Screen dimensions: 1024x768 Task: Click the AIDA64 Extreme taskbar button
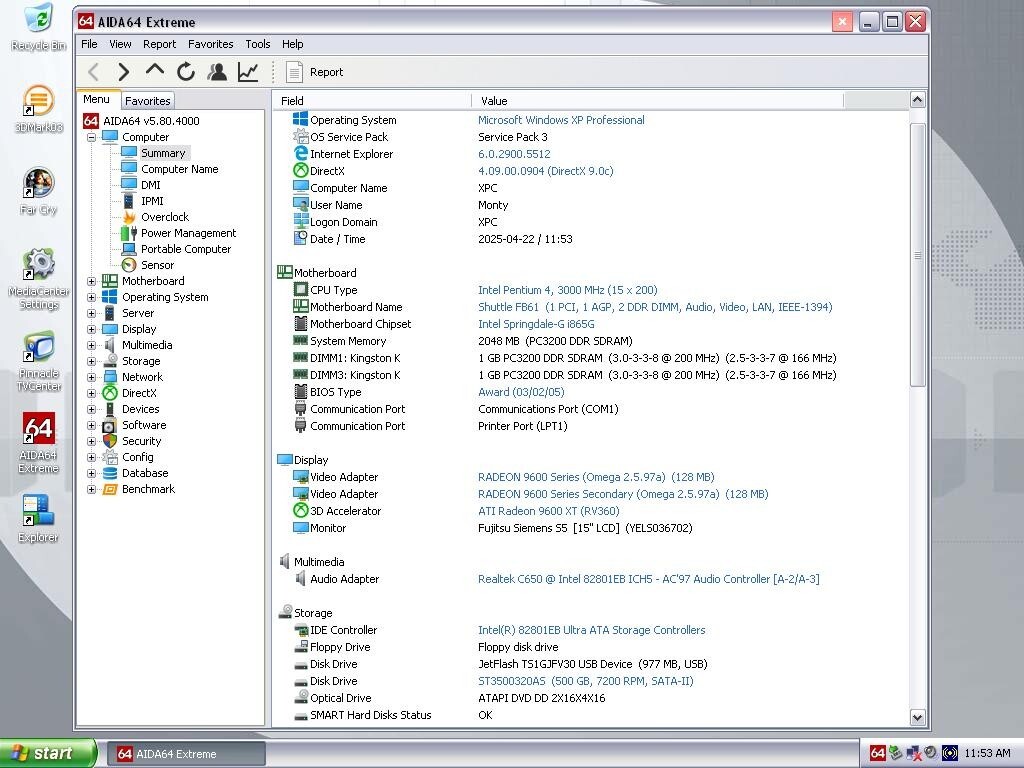pos(187,754)
